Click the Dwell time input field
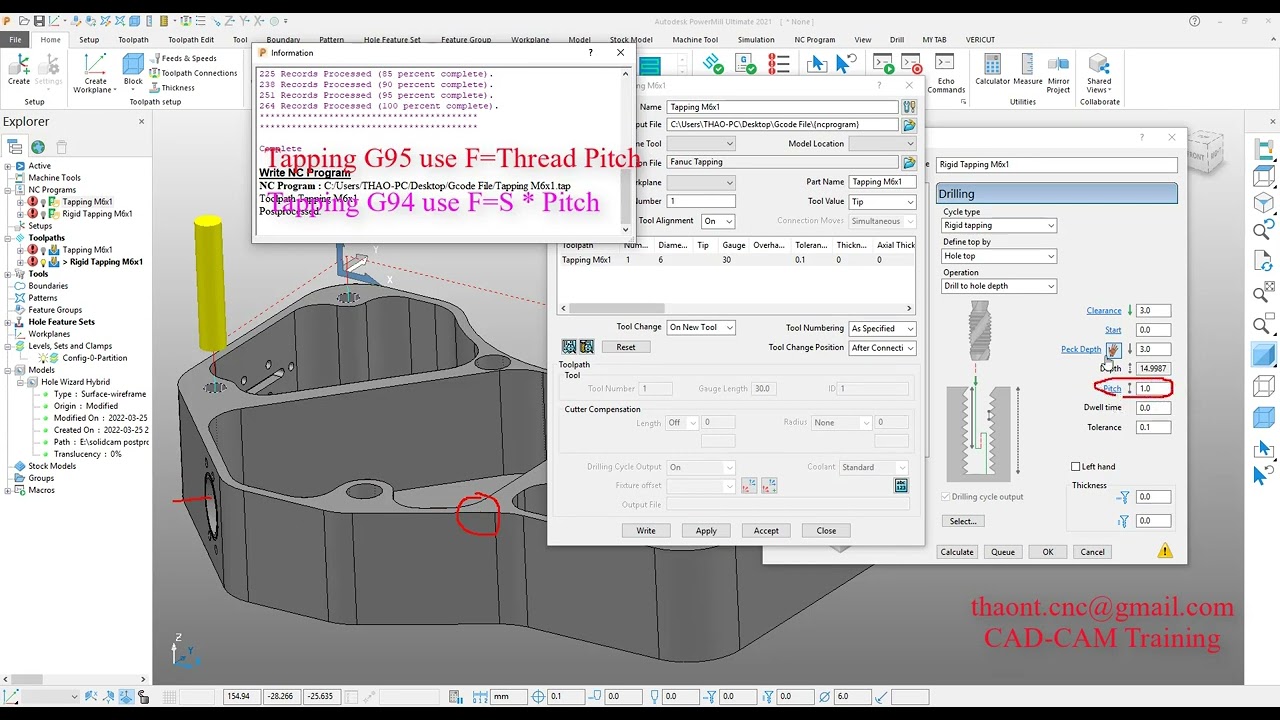This screenshot has height=720, width=1280. [x=1153, y=408]
